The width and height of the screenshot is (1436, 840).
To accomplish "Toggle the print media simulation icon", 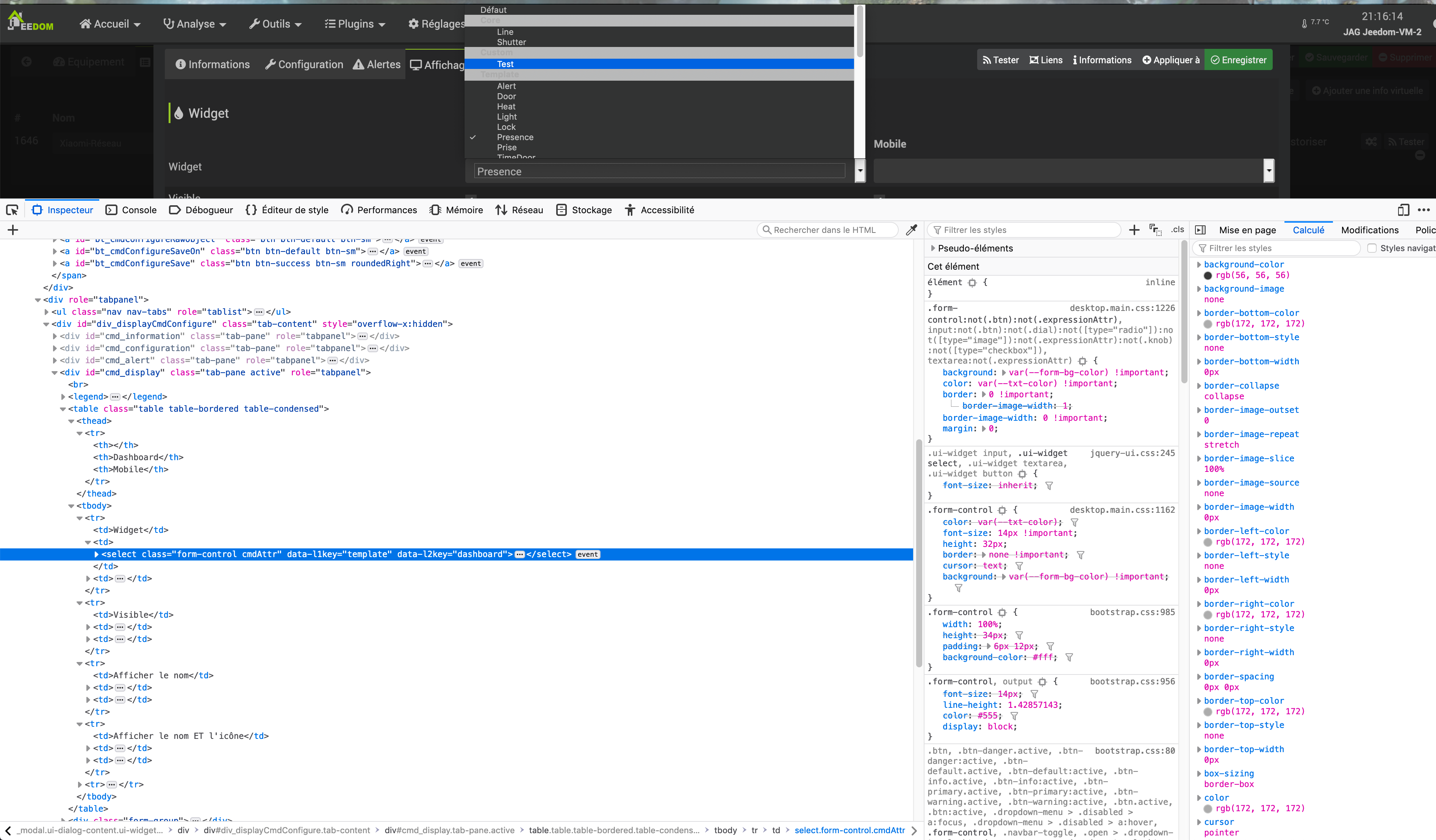I will tap(1156, 230).
